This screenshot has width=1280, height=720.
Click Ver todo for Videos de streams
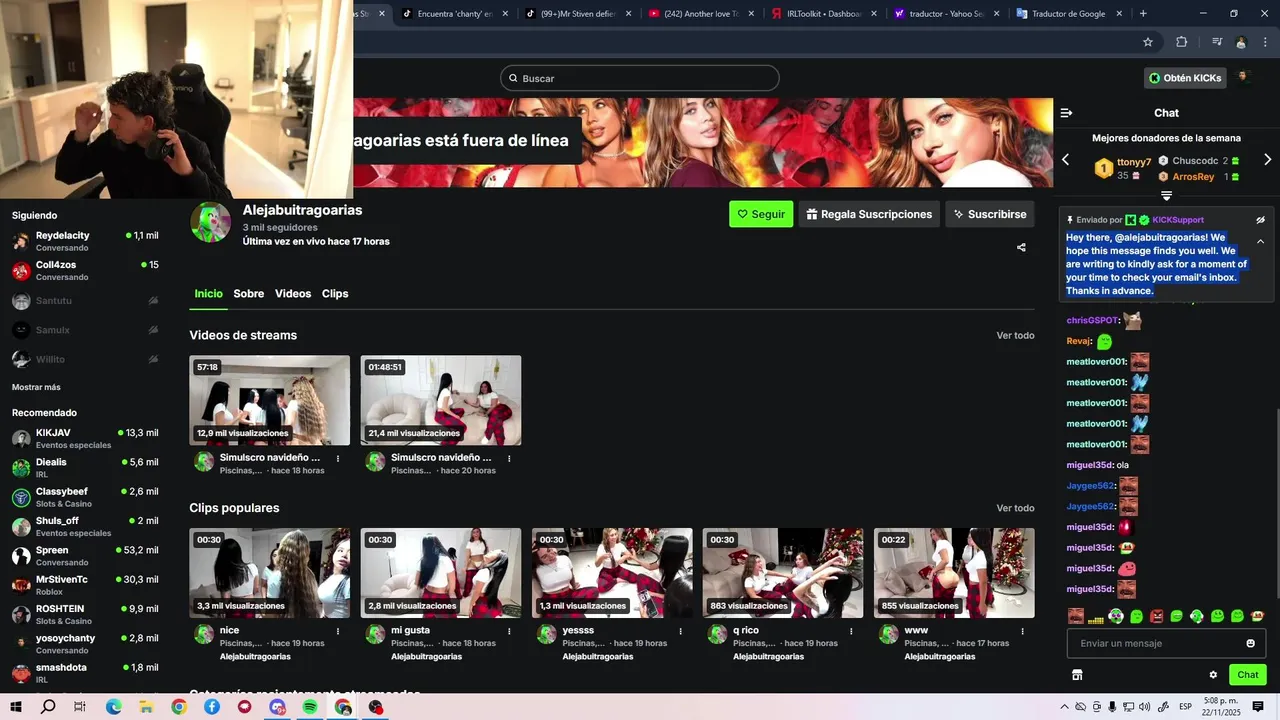[1015, 335]
